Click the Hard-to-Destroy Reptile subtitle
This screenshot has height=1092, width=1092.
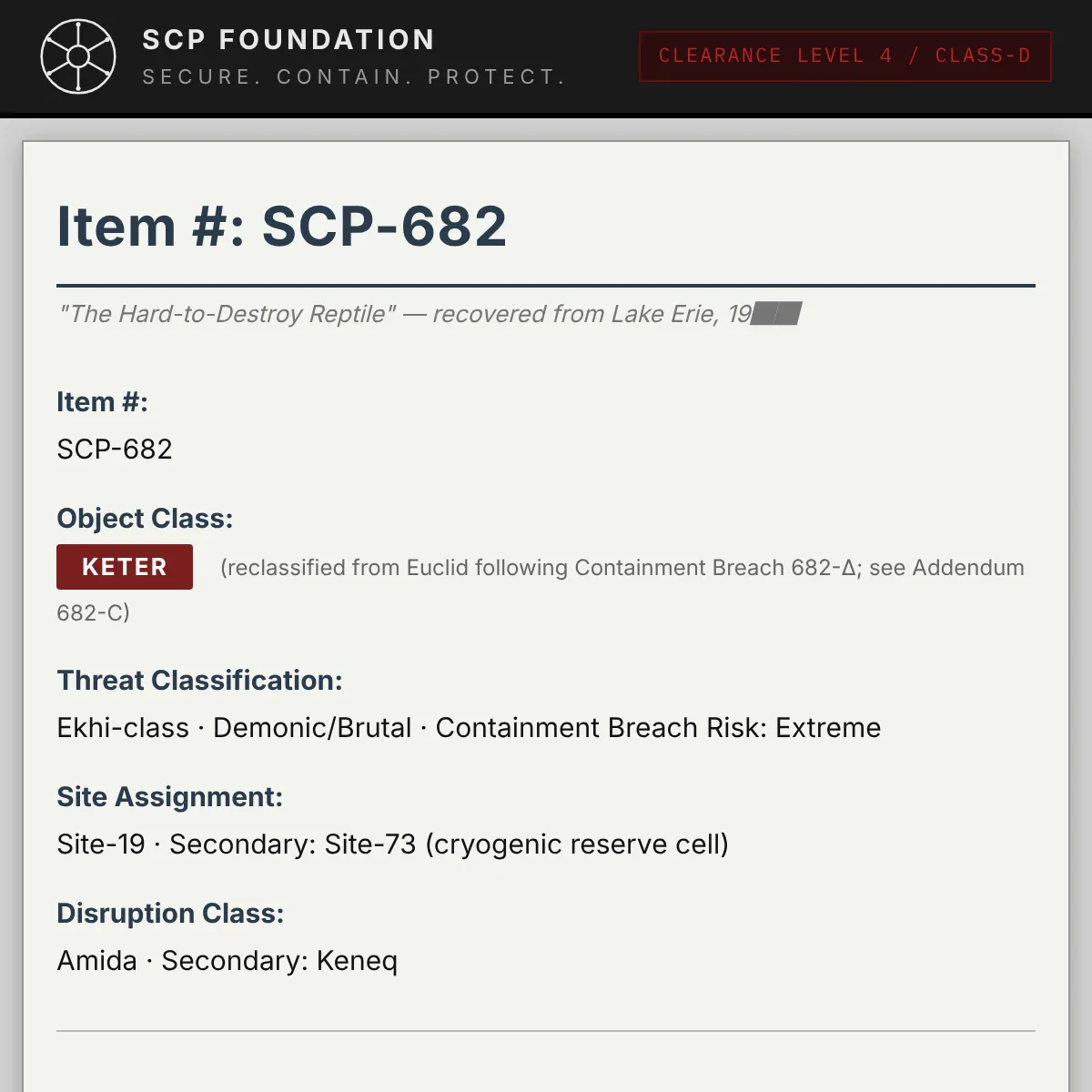(227, 314)
